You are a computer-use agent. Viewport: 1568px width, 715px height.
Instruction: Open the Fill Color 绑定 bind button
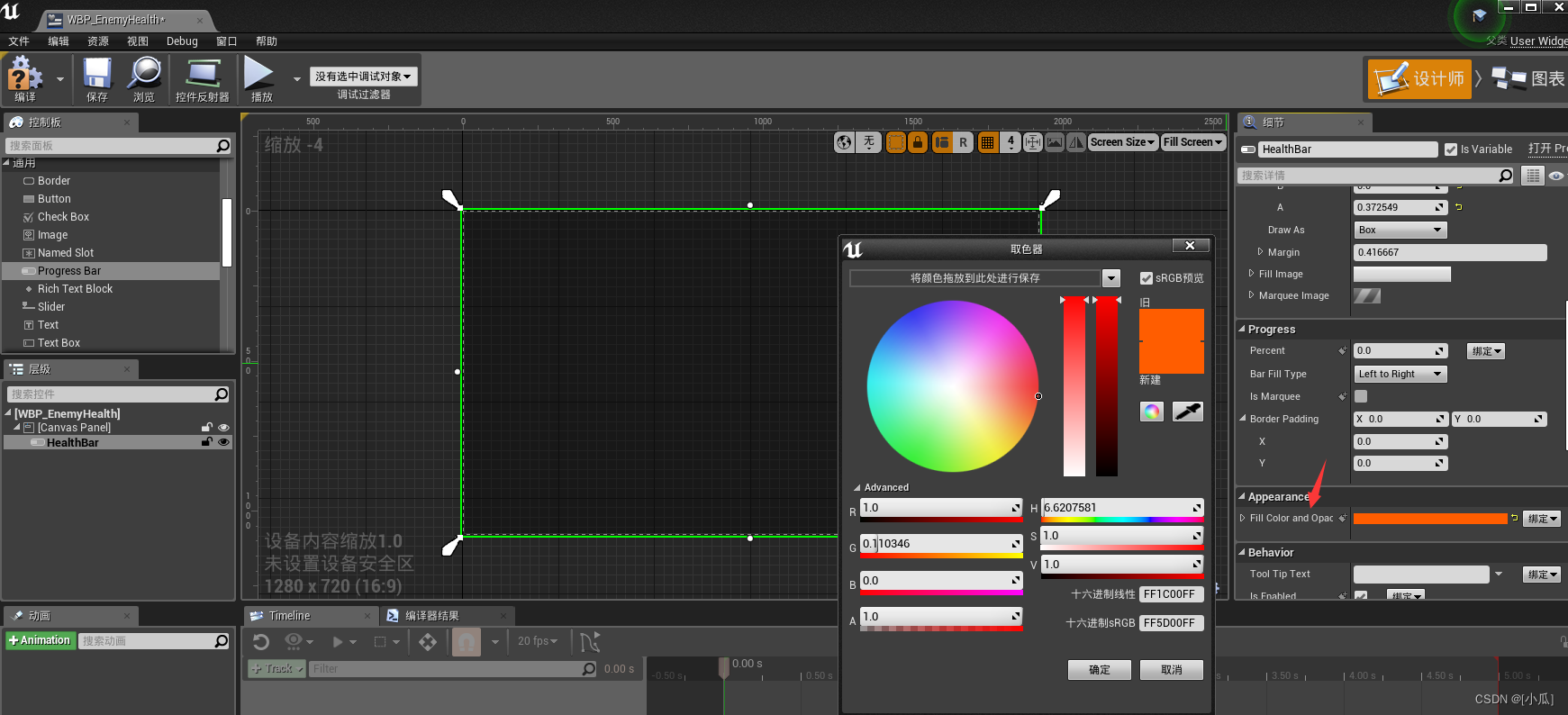pos(1542,519)
